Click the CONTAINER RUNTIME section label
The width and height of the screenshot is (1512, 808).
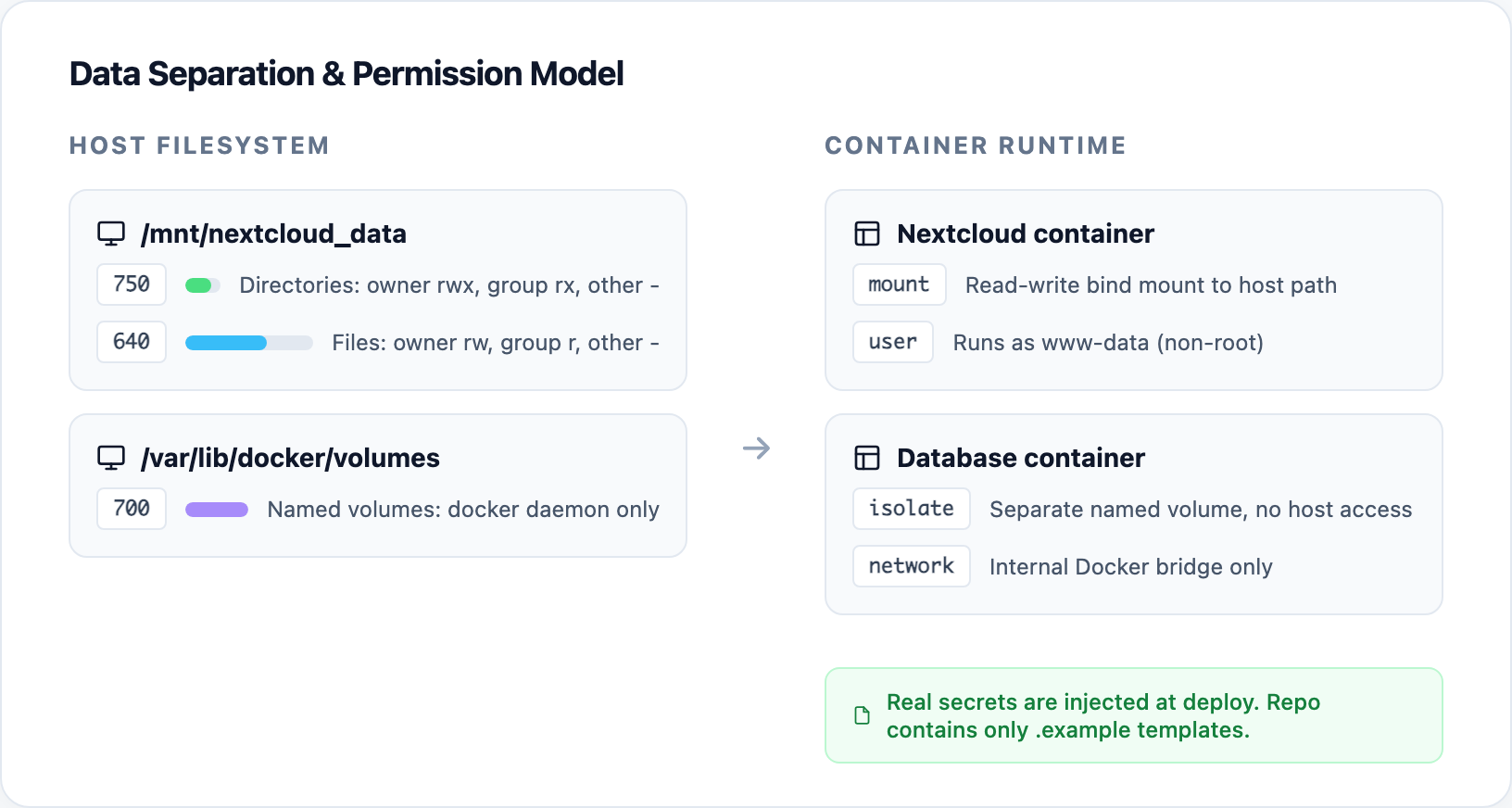tap(976, 145)
